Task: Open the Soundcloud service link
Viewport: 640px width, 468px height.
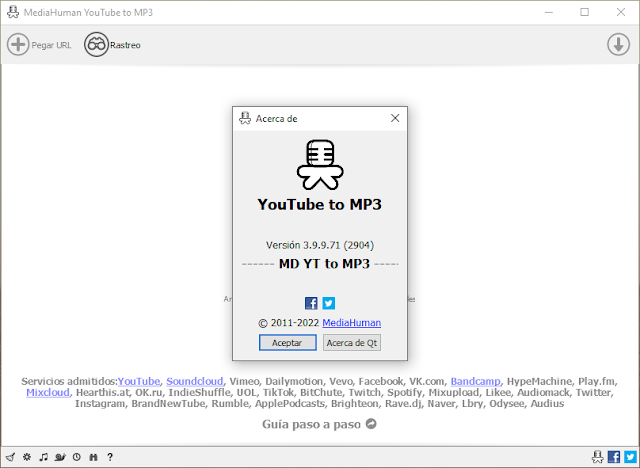Action: click(195, 381)
